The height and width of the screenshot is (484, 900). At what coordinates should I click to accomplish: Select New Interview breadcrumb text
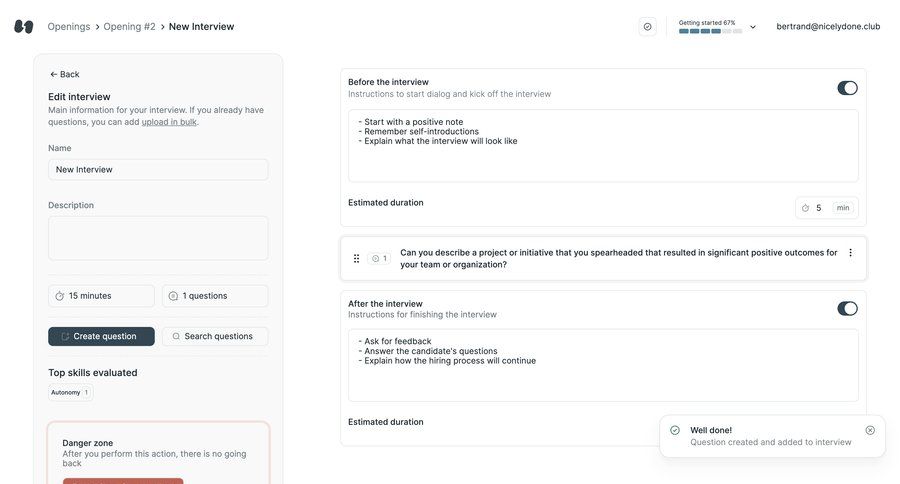click(x=201, y=26)
